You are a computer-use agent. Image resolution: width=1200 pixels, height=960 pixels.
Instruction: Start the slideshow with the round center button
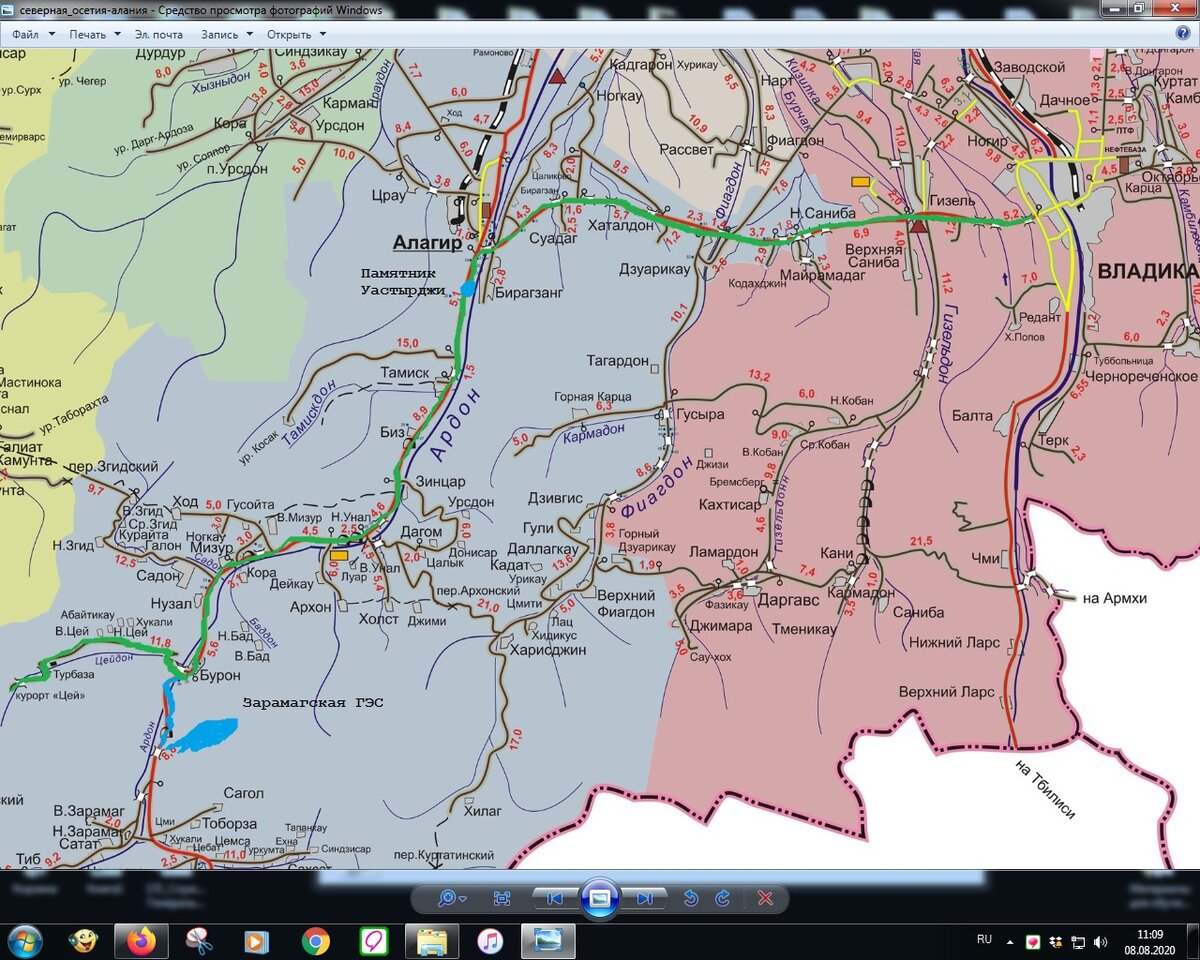click(600, 898)
